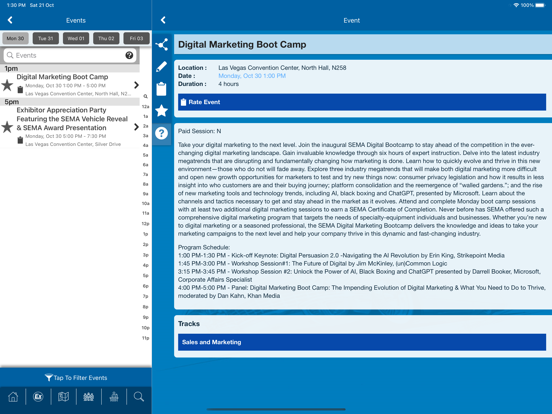Tap the Program Schedule line
Image resolution: width=552 pixels, height=414 pixels.
coord(204,247)
